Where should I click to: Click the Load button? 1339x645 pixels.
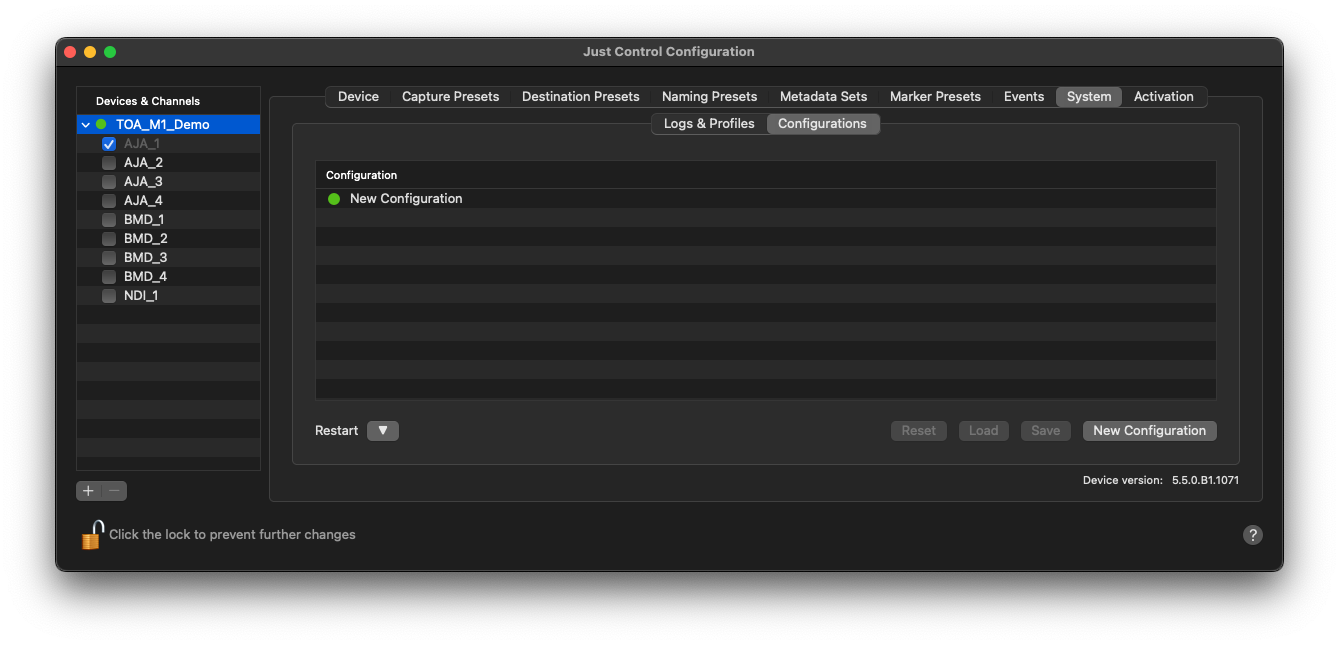[984, 431]
